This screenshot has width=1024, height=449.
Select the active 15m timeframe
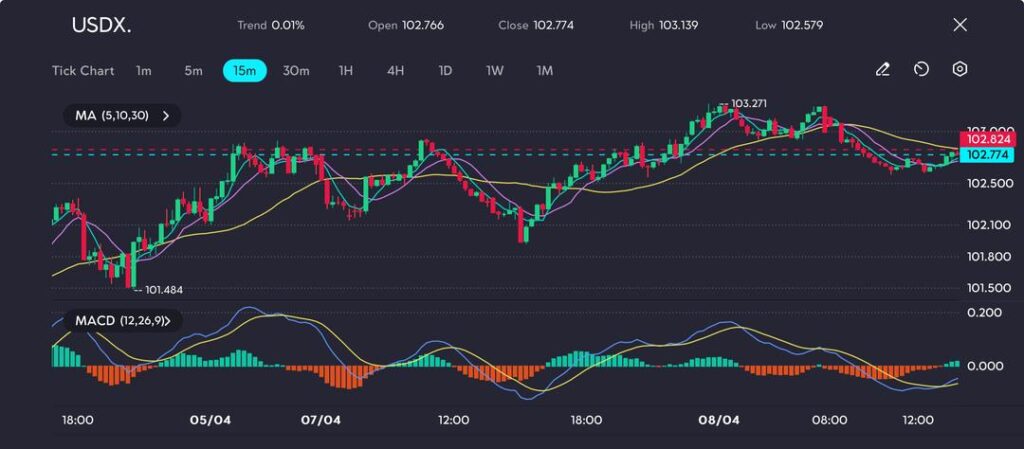coord(244,71)
